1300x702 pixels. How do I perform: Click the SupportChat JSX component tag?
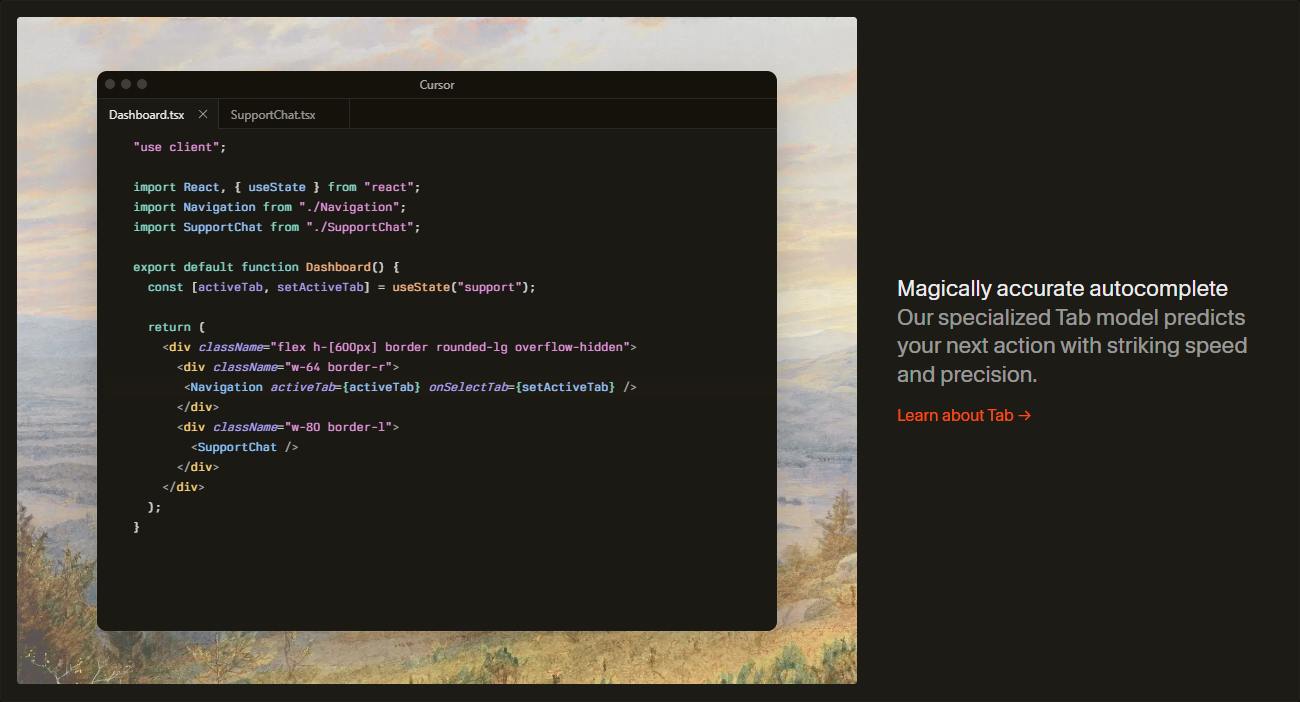pos(237,446)
